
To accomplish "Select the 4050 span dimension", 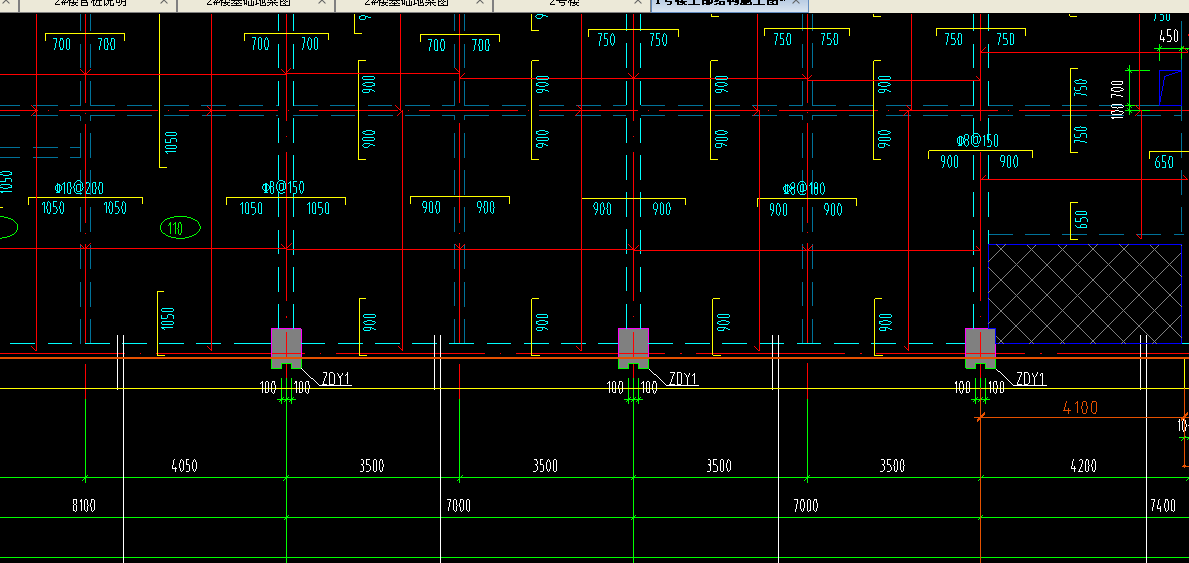I will (185, 465).
